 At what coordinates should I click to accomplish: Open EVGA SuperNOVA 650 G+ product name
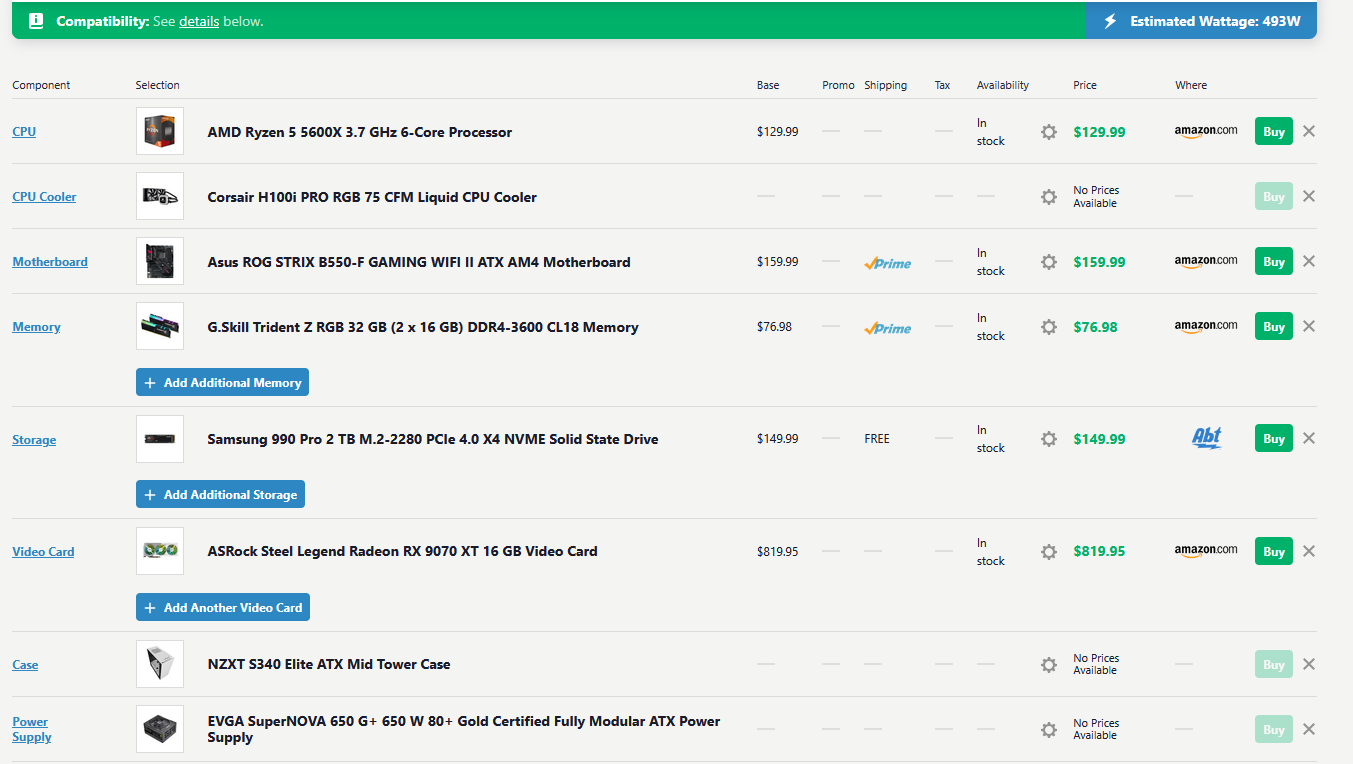[x=464, y=729]
